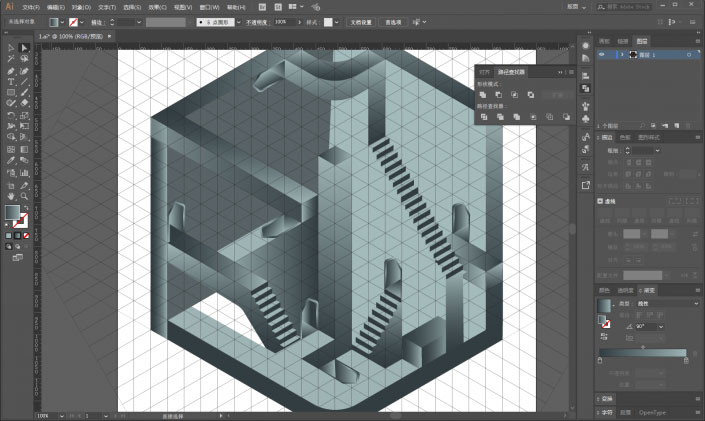This screenshot has height=421, width=705.
Task: Select the Free Transform tool
Action: (x=24, y=126)
